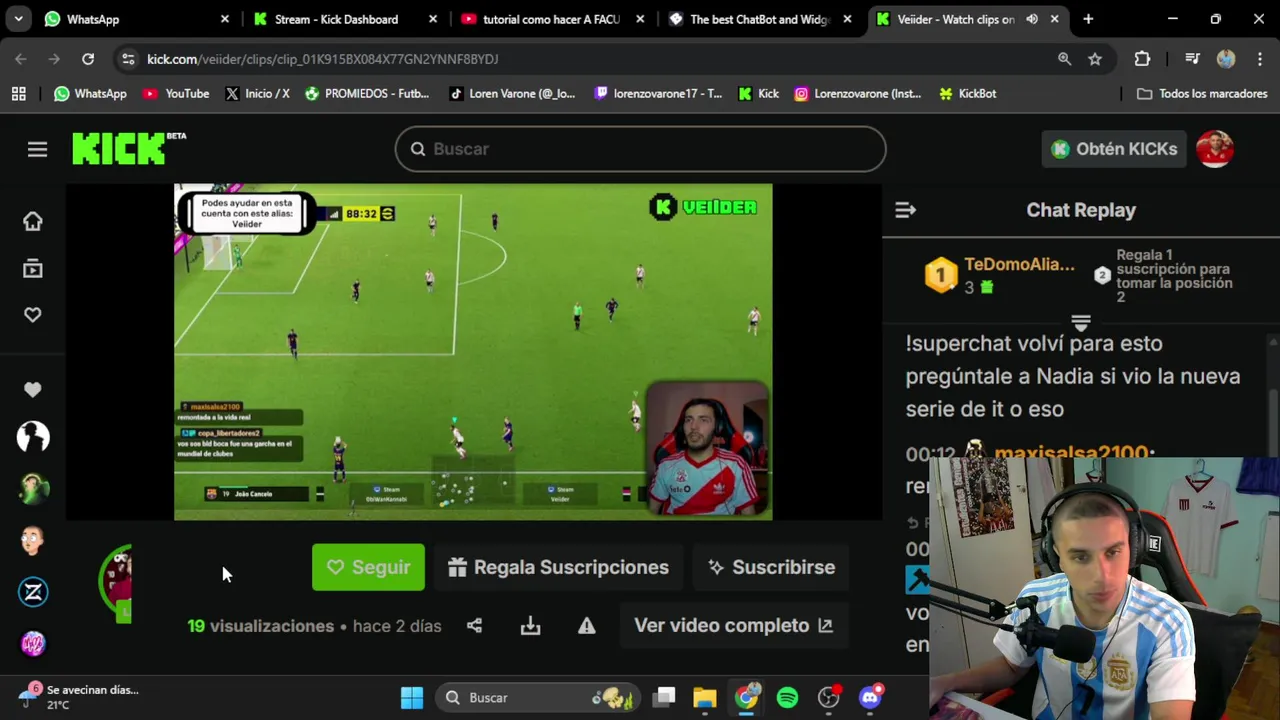Open the weather widget showing 21°C

click(78, 697)
